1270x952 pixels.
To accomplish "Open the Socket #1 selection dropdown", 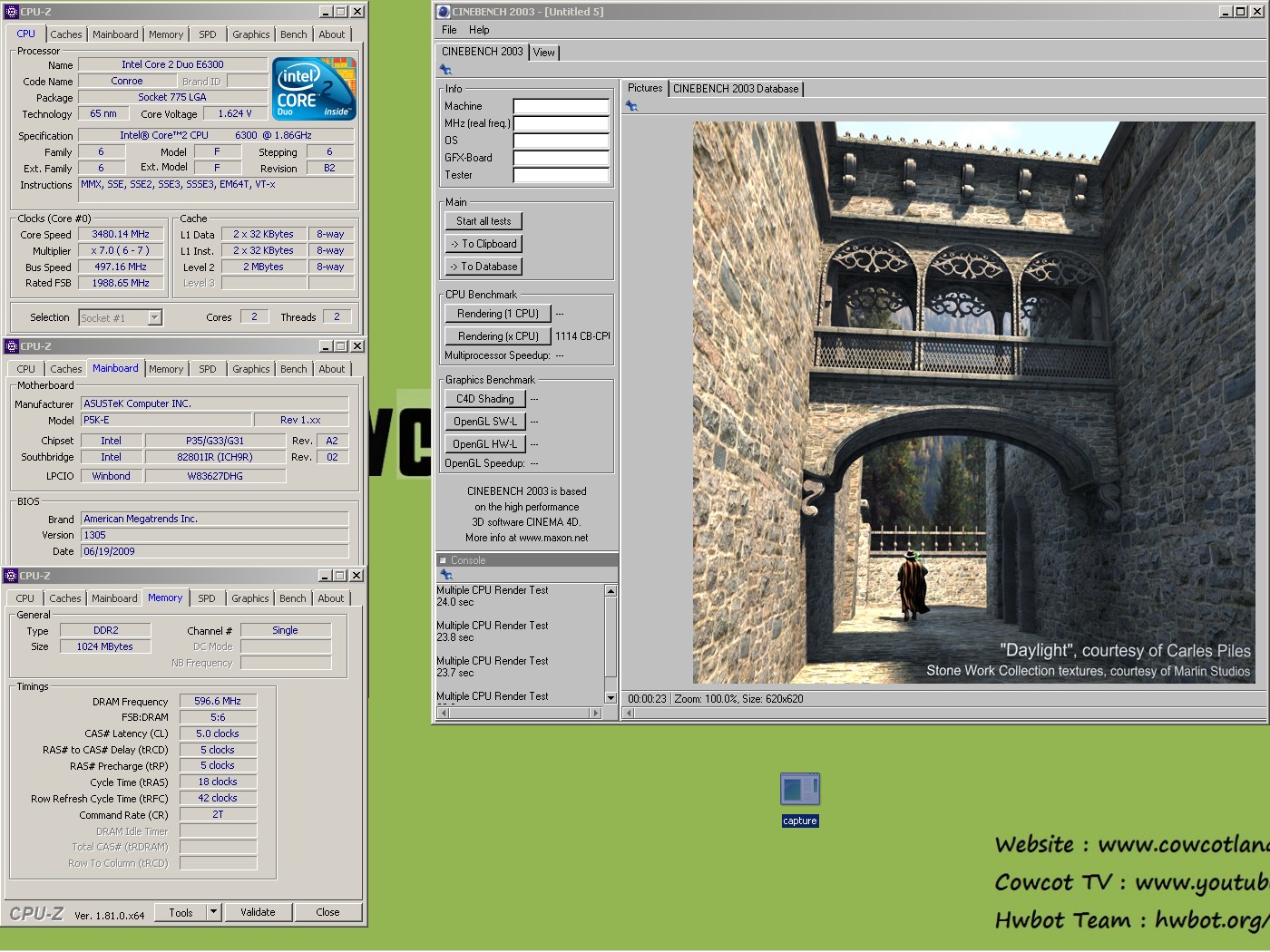I will (155, 317).
